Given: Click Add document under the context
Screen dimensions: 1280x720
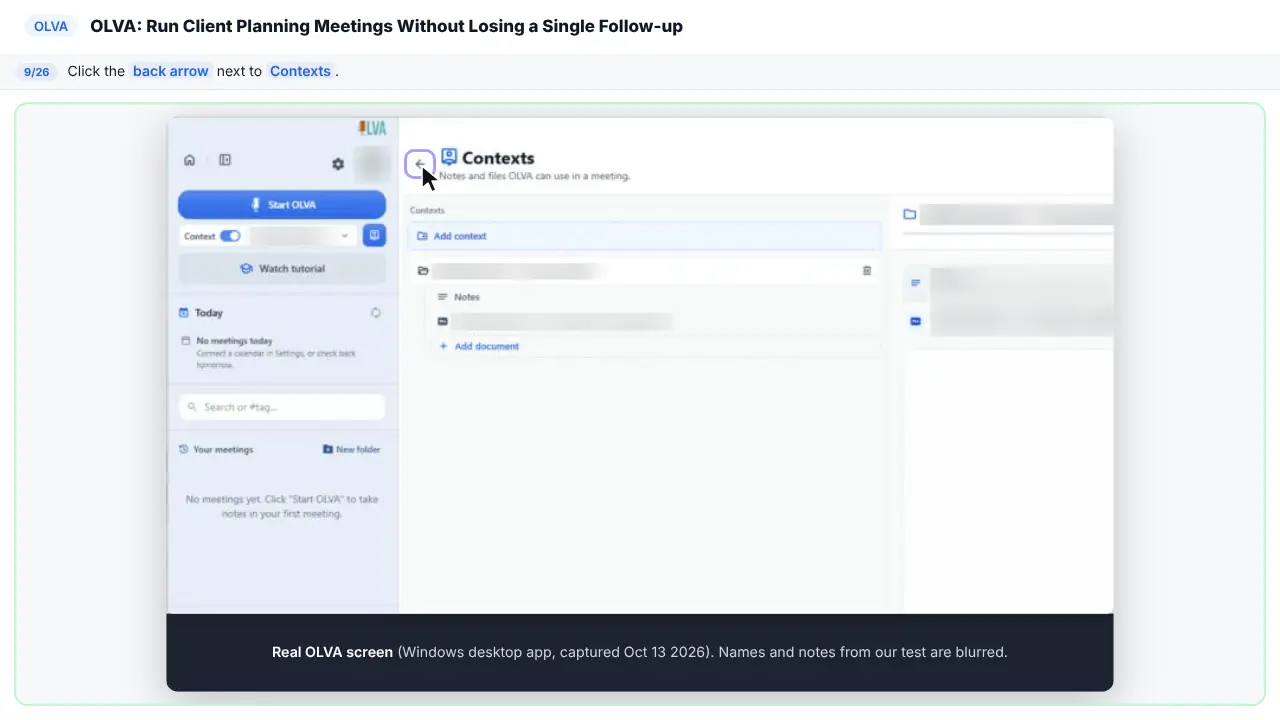Looking at the screenshot, I should (x=479, y=346).
